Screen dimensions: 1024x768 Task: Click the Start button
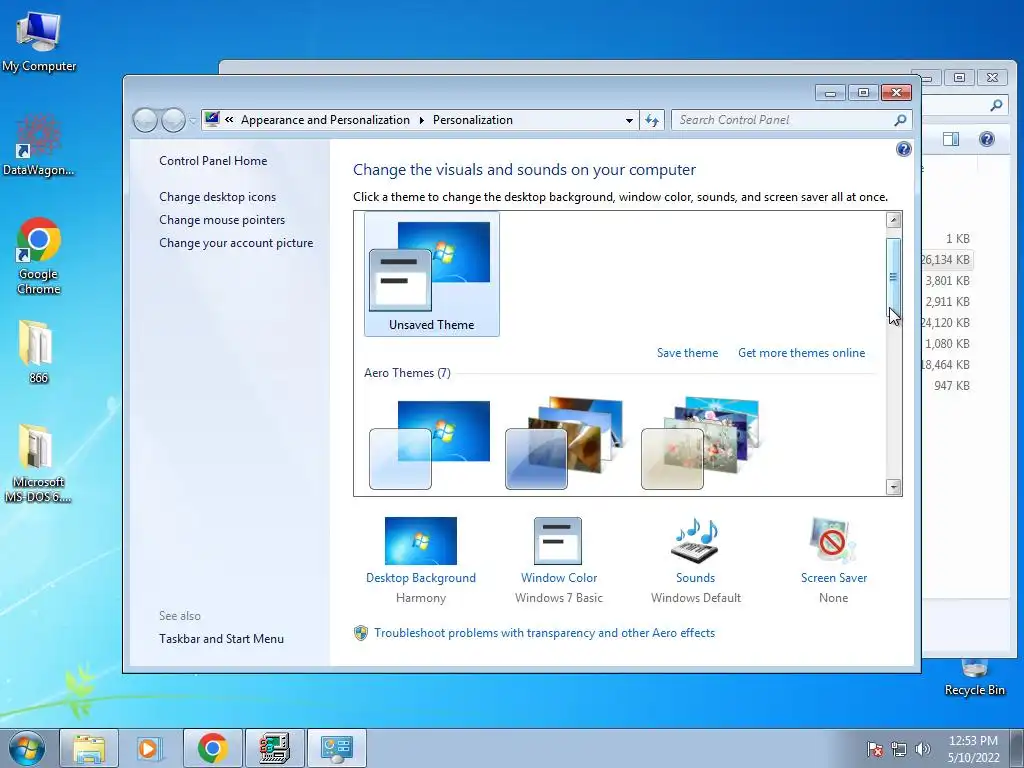pos(27,748)
